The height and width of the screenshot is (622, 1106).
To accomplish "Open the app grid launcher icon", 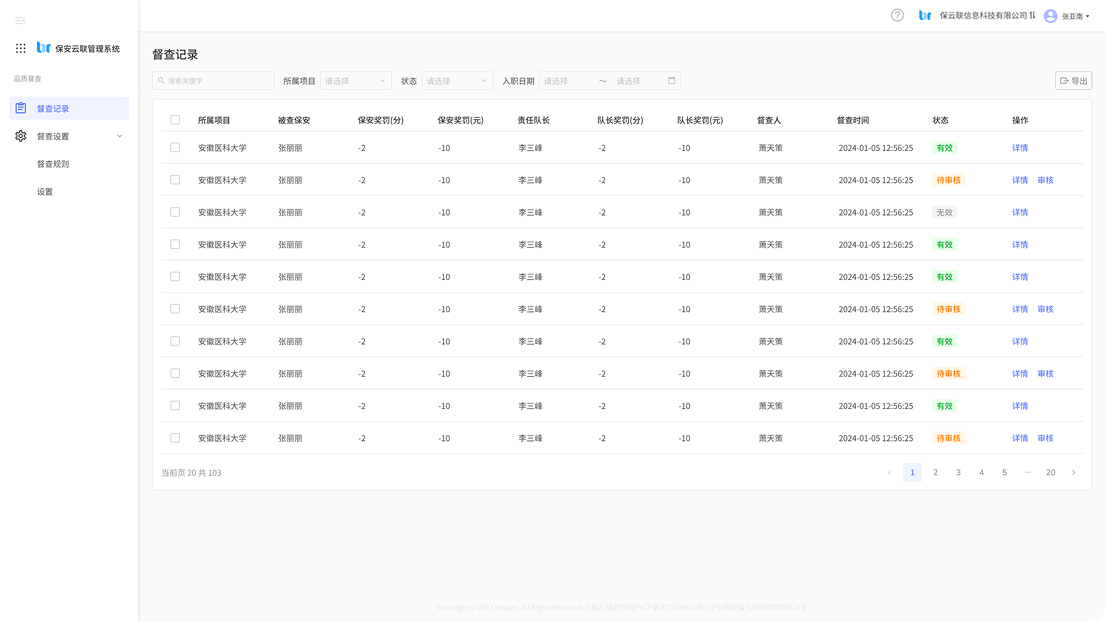I will 21,48.
